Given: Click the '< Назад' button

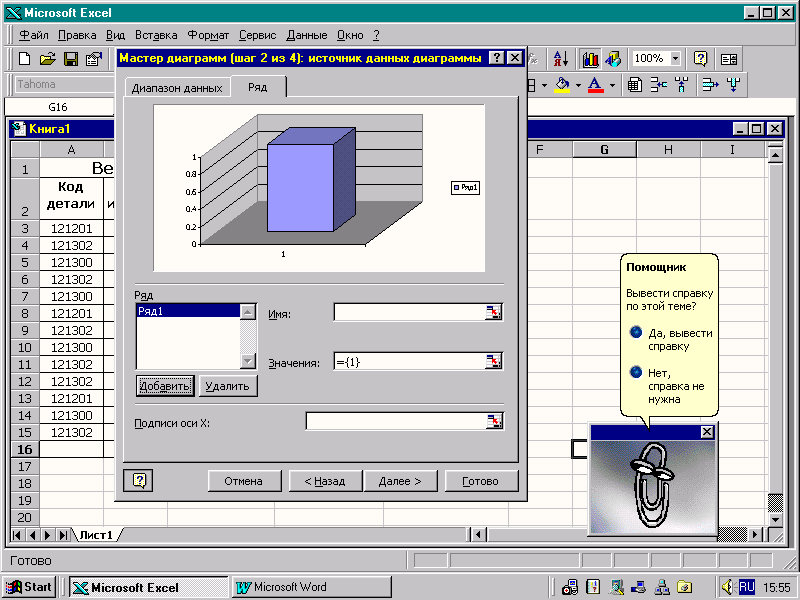Looking at the screenshot, I should coord(325,481).
